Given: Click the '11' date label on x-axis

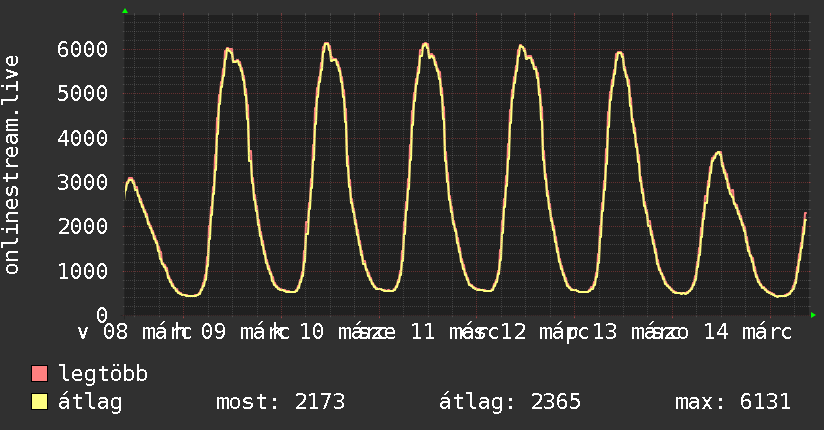Looking at the screenshot, I should pyautogui.click(x=423, y=332).
